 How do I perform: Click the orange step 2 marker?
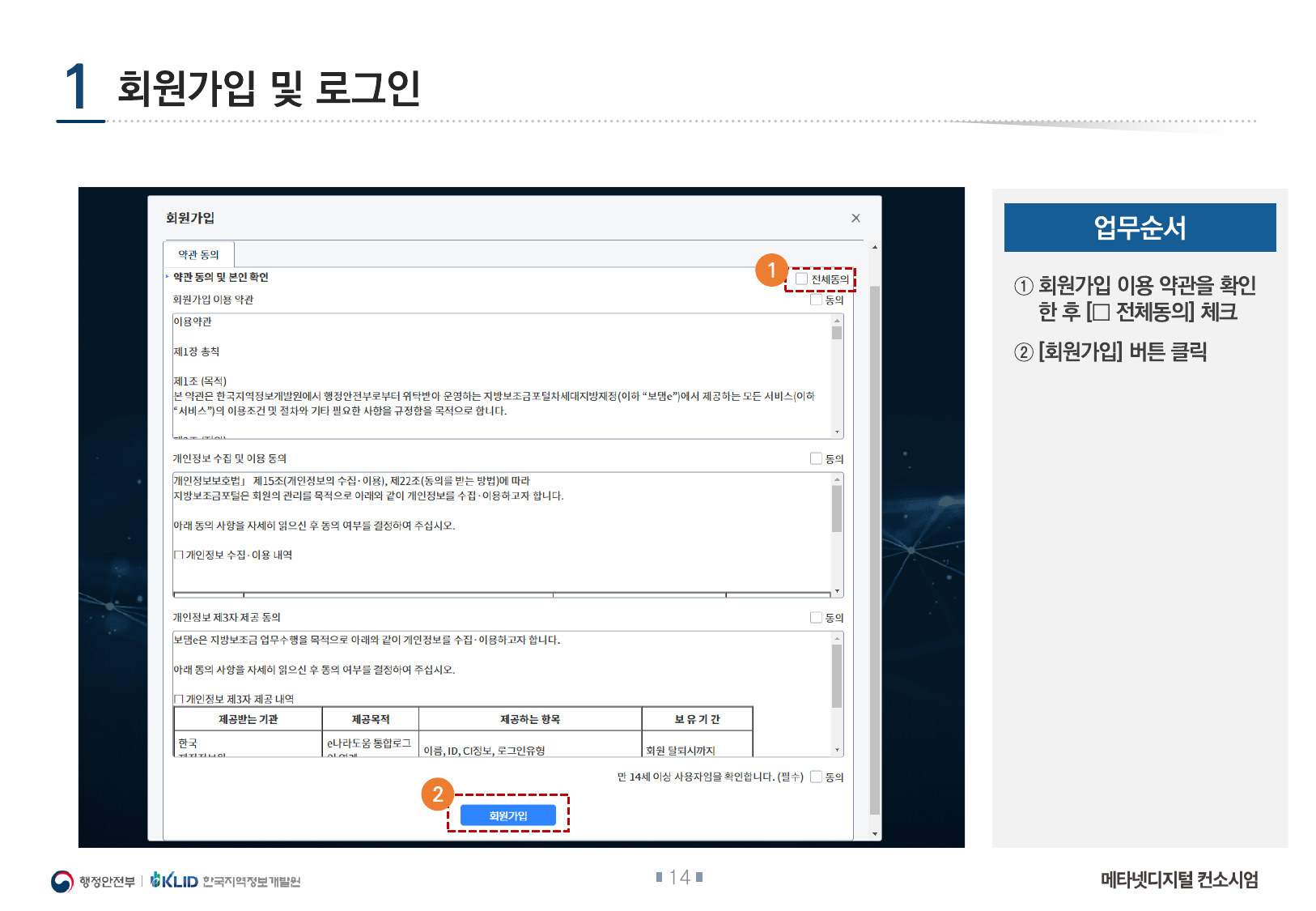tap(437, 794)
